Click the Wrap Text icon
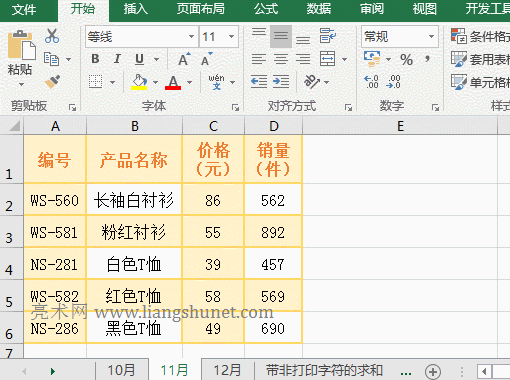The image size is (510, 380). [x=328, y=36]
